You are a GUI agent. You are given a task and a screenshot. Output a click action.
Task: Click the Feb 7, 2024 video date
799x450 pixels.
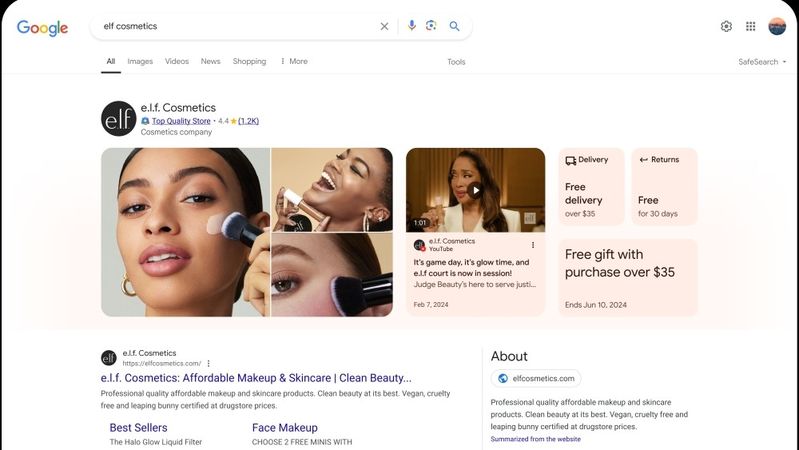point(431,304)
